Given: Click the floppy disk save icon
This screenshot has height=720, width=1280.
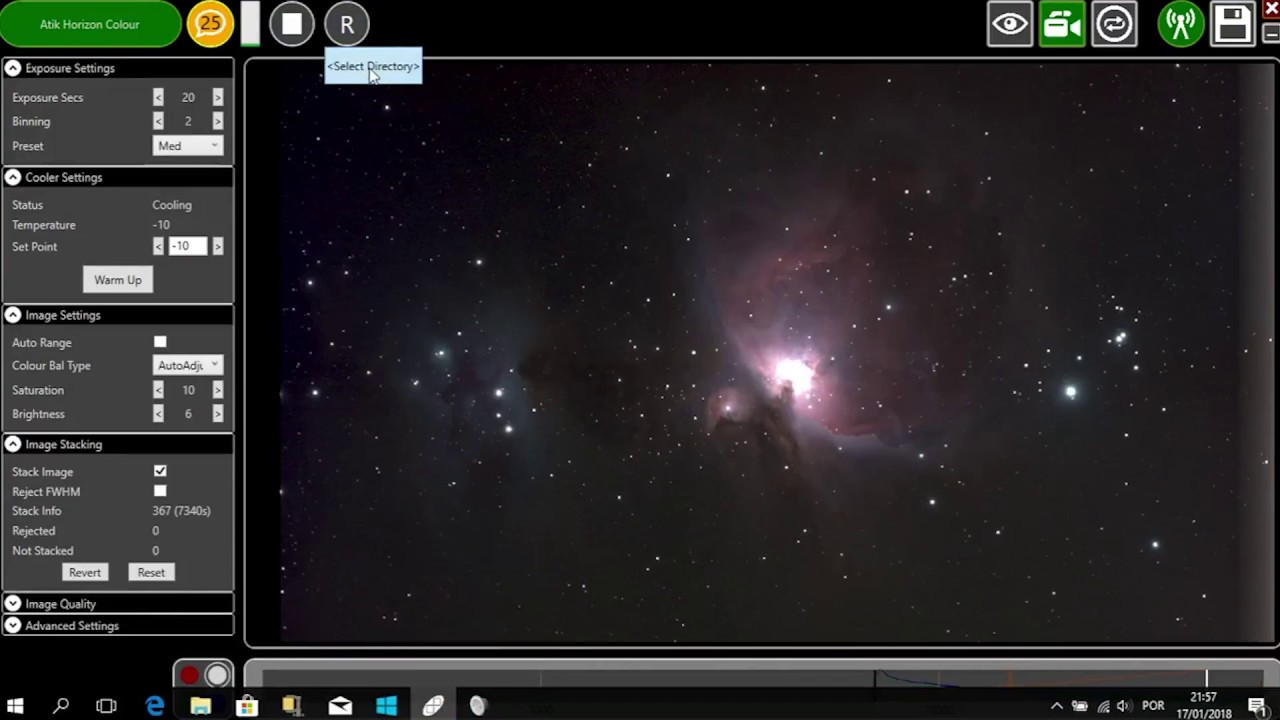Looking at the screenshot, I should [1233, 24].
